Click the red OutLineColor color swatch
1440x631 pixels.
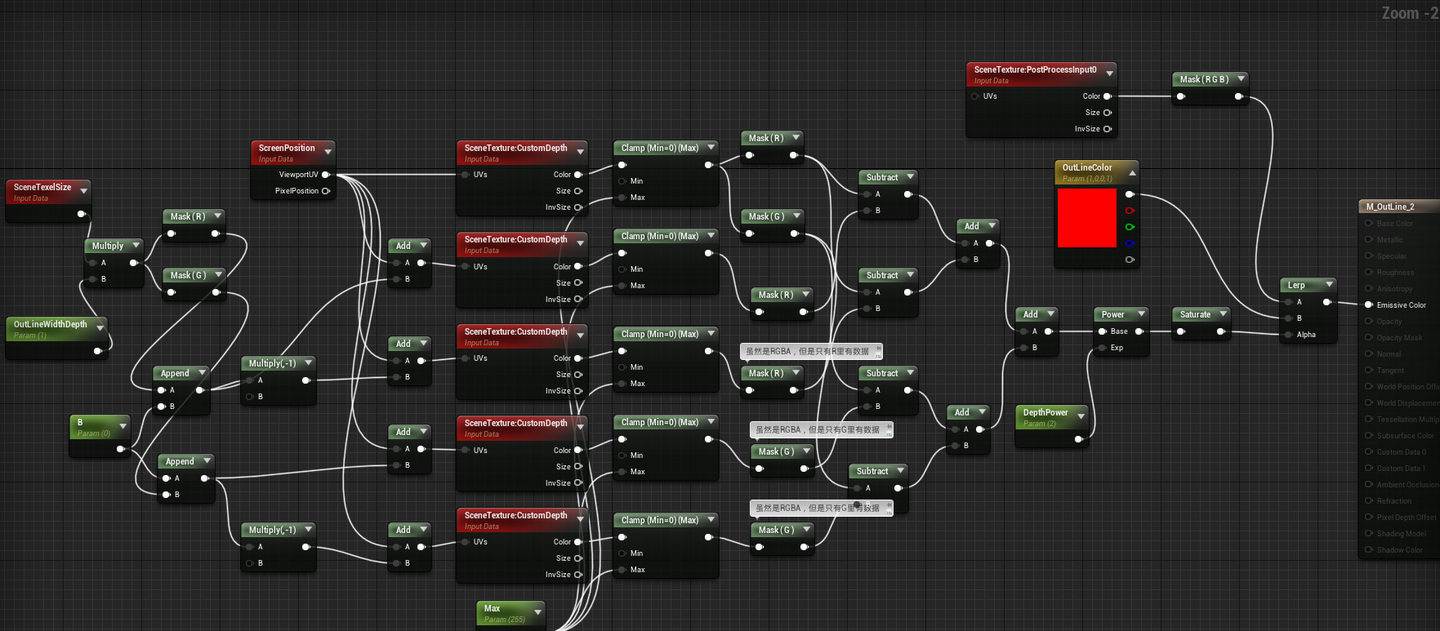pos(1090,215)
